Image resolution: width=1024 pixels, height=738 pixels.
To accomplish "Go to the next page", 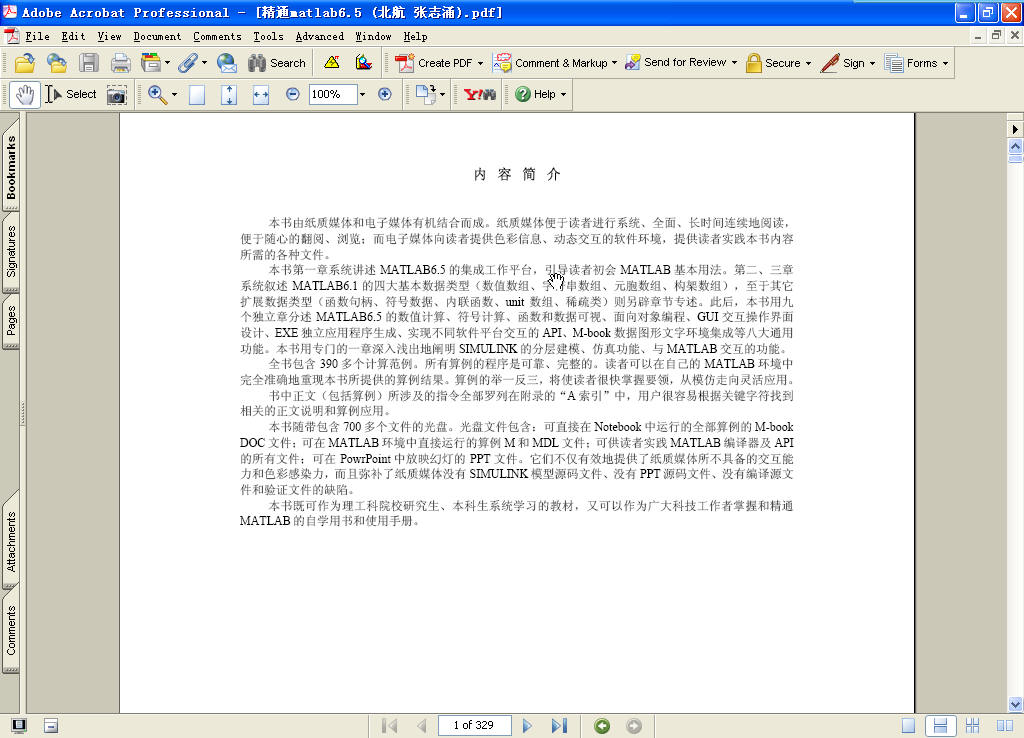I will (x=527, y=726).
